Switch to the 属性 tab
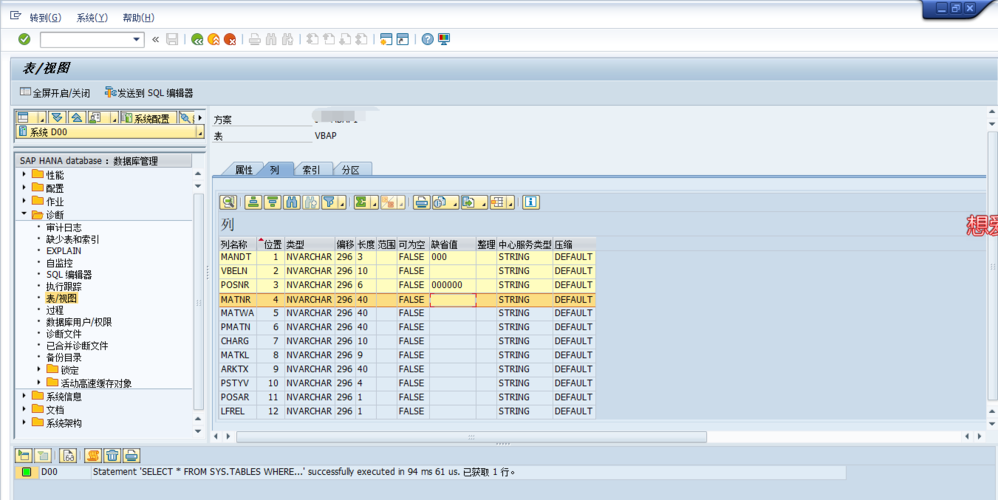The width and height of the screenshot is (998, 500). [x=244, y=169]
